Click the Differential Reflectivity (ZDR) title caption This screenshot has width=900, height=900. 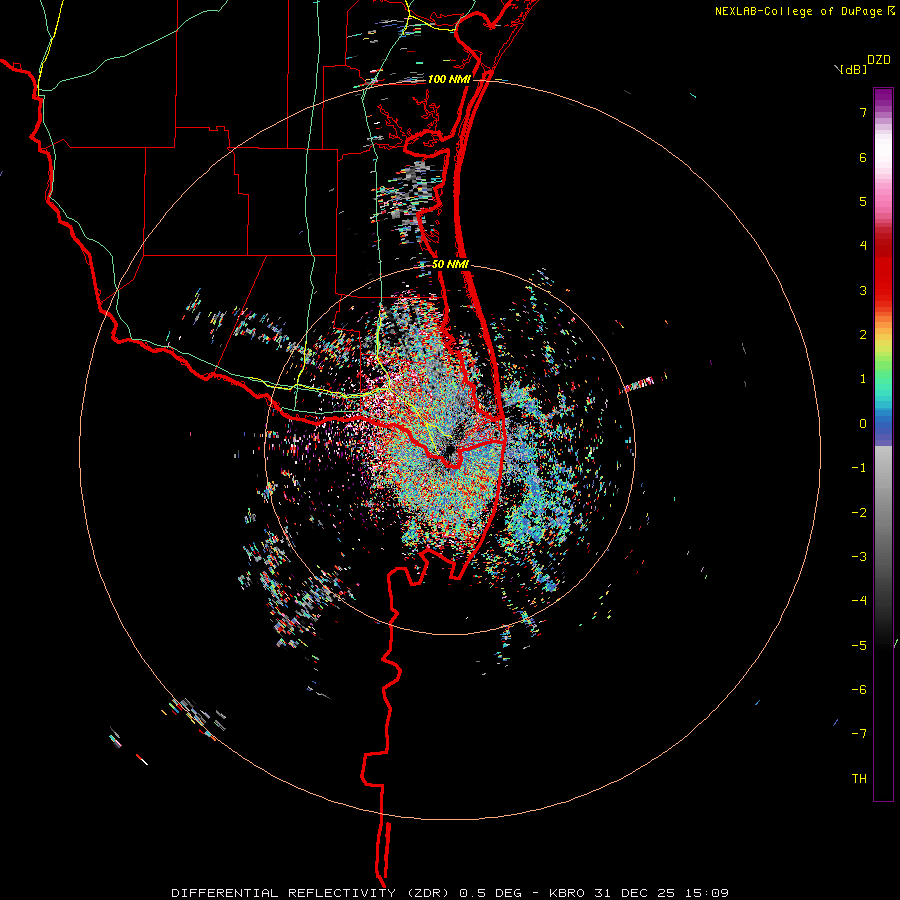[x=312, y=893]
